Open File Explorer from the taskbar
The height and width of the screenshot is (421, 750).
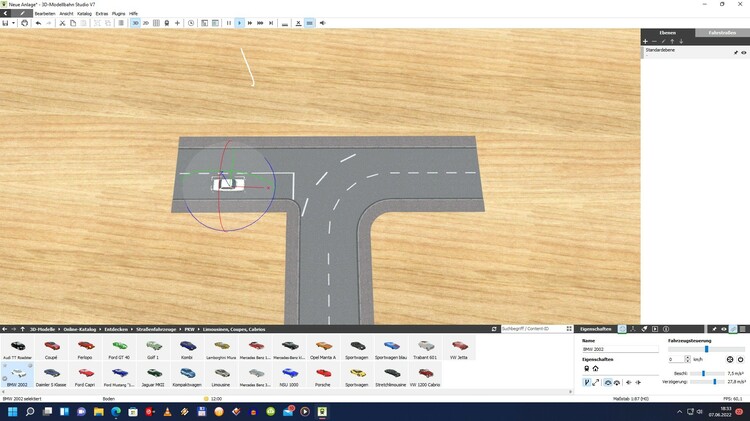pyautogui.click(x=99, y=411)
